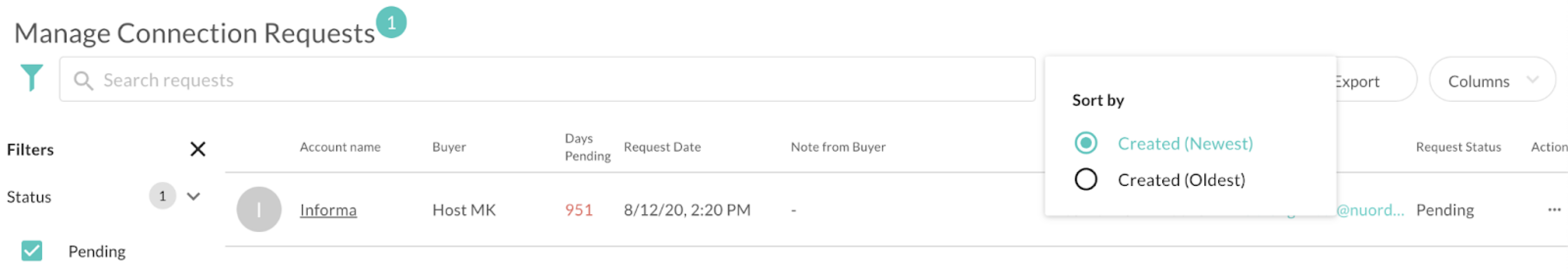
Task: Click the request count badge beside title
Action: coord(392,23)
